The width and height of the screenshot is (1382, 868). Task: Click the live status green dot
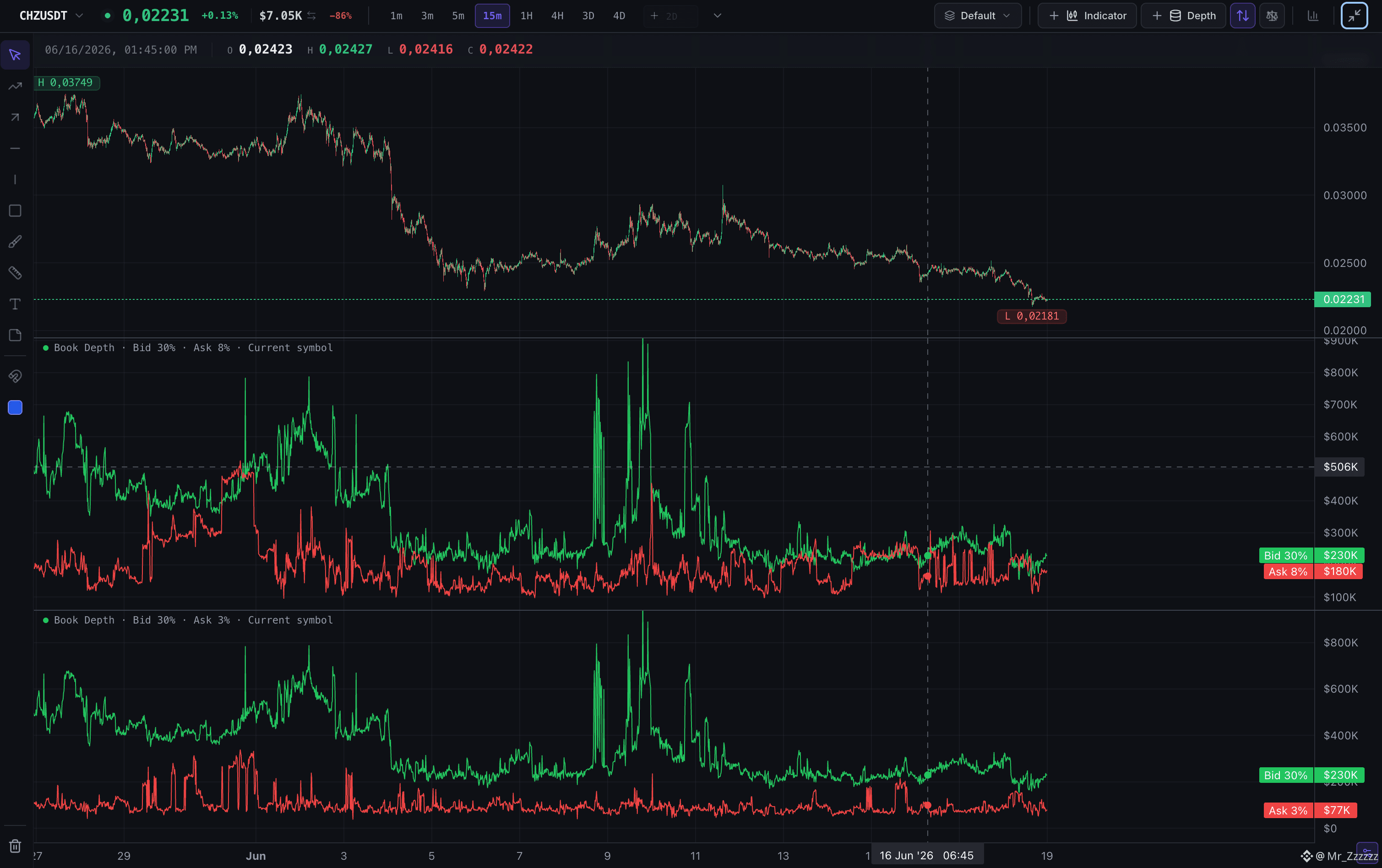107,16
